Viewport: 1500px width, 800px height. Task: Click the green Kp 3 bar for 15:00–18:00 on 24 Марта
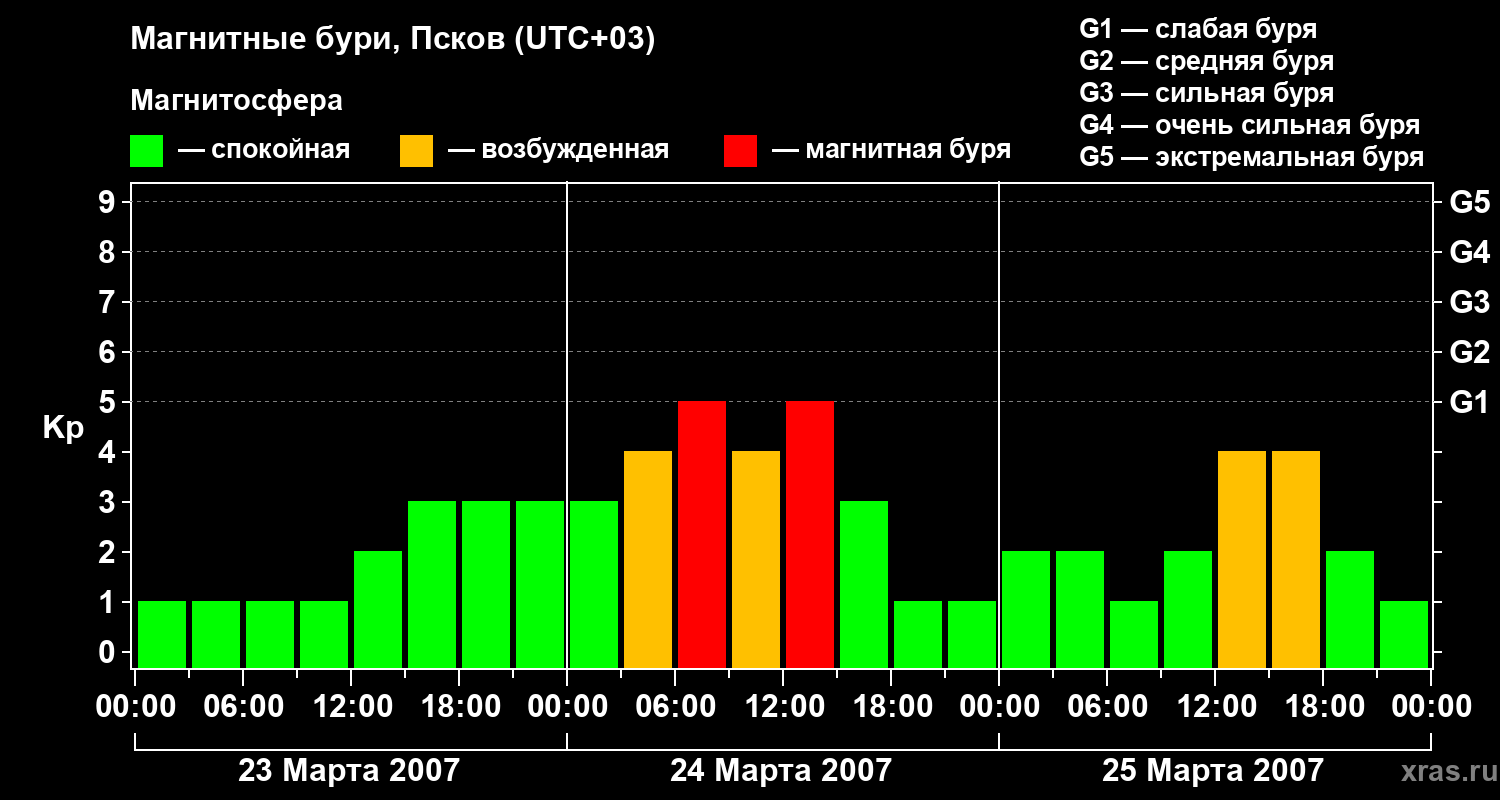tap(864, 584)
